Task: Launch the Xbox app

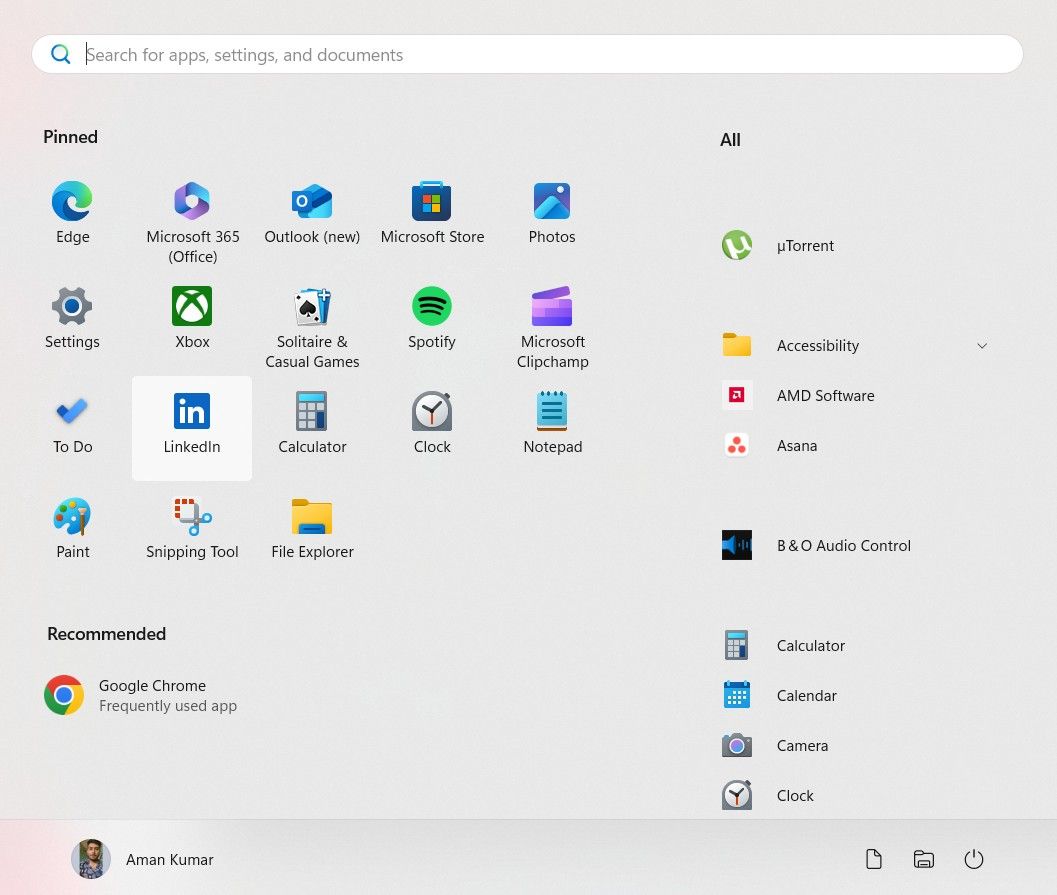Action: (x=192, y=319)
